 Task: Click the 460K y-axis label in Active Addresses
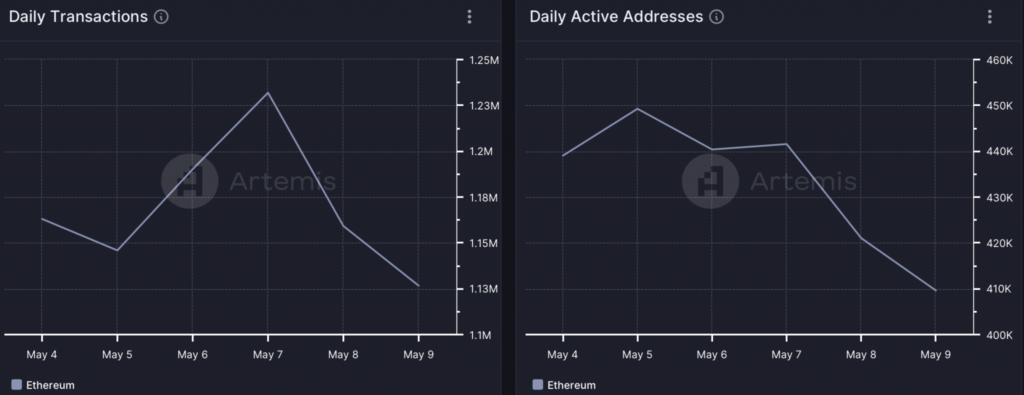[x=999, y=60]
